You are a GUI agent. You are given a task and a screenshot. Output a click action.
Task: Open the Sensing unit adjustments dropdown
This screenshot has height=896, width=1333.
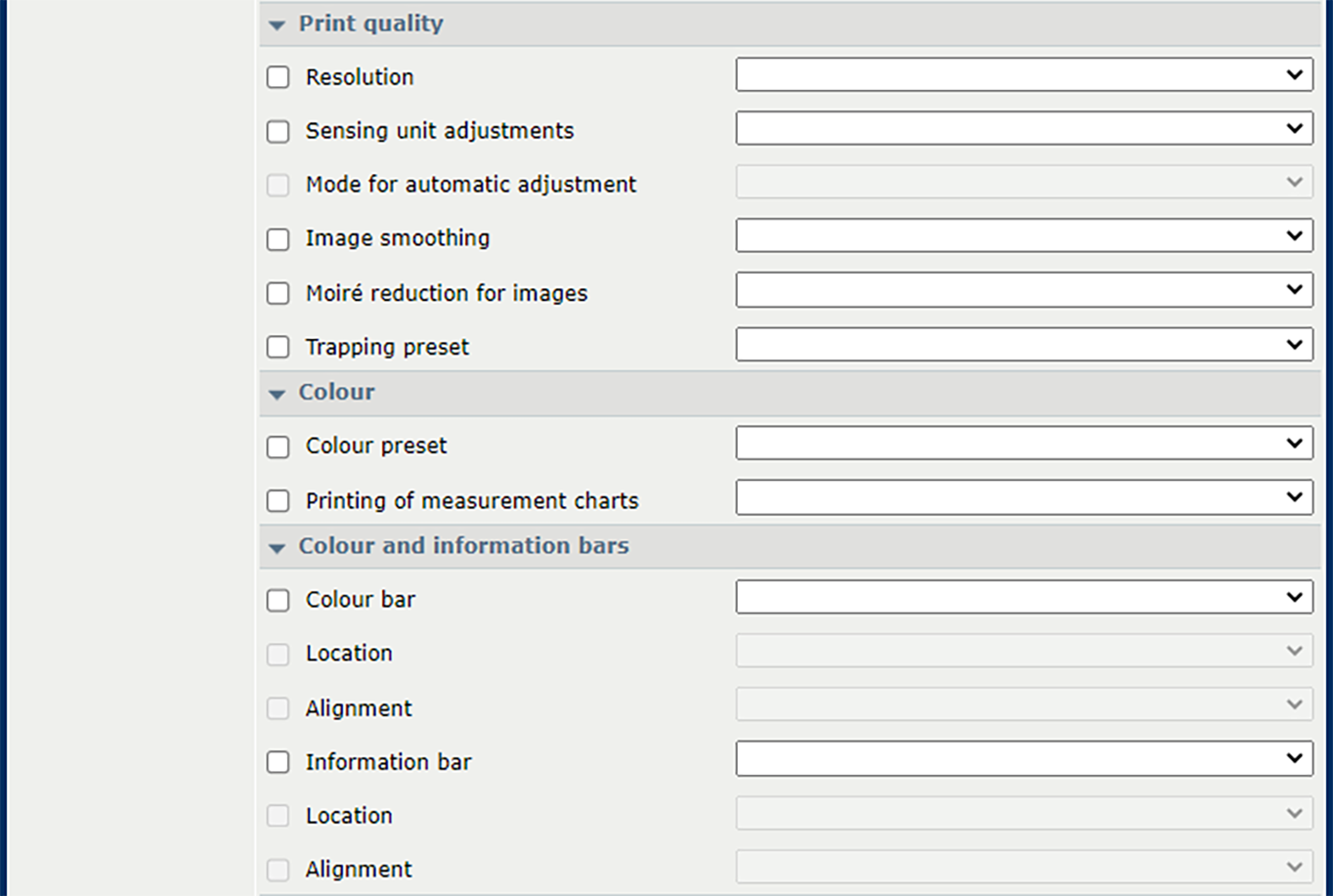(1023, 129)
